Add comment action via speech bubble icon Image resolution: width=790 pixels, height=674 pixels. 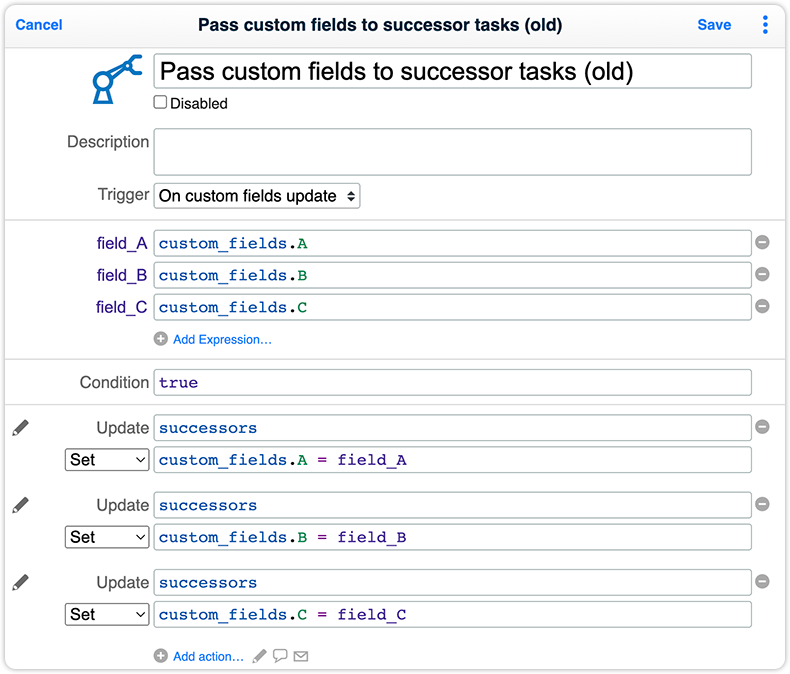[x=280, y=656]
